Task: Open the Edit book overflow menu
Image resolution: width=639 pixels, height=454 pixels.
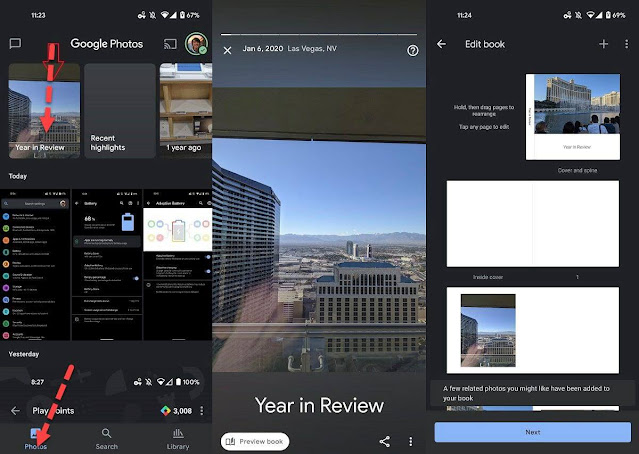Action: pyautogui.click(x=626, y=44)
